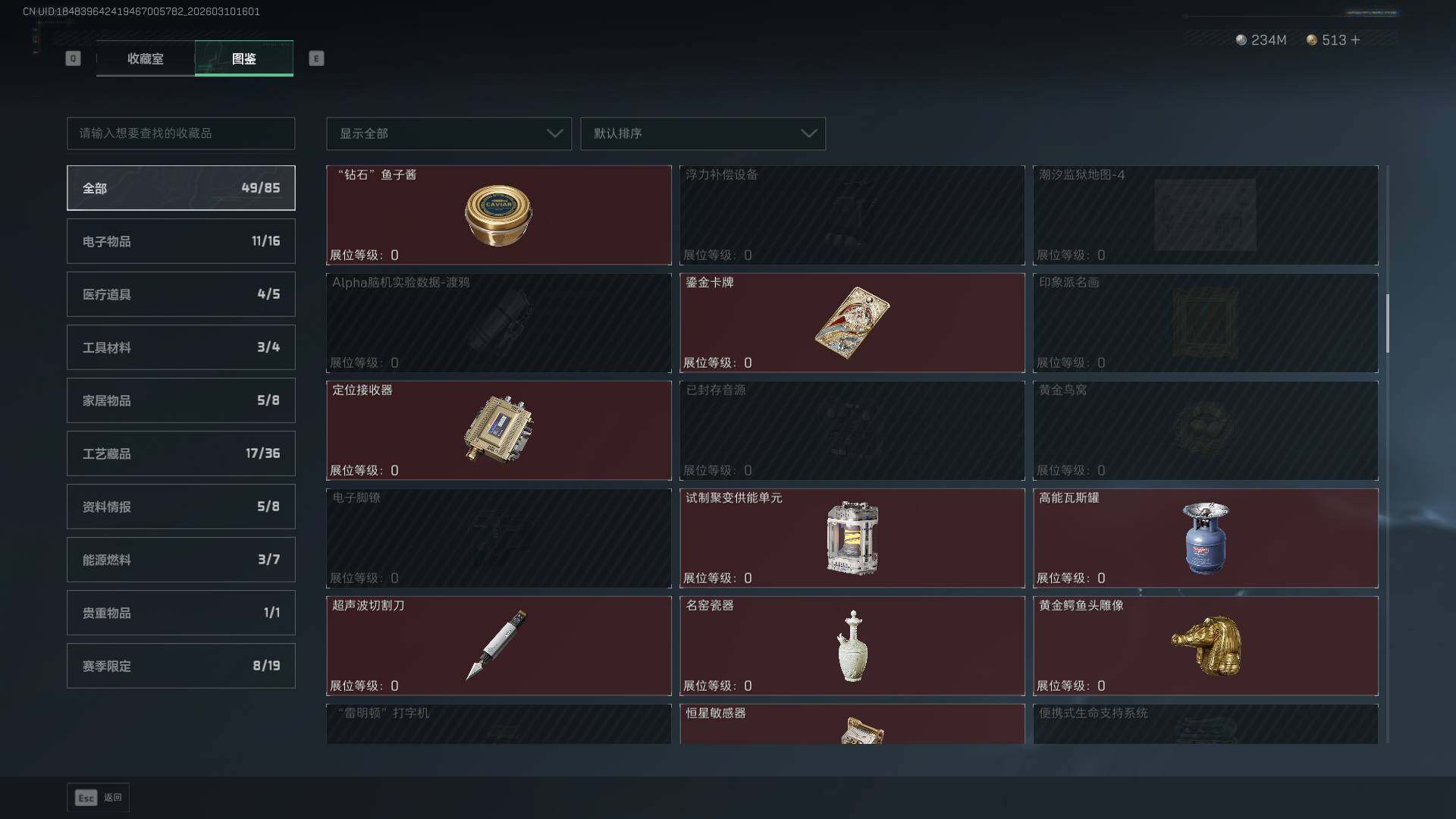Image resolution: width=1456 pixels, height=819 pixels.
Task: Select the porcelain vase item icon
Action: 853,646
